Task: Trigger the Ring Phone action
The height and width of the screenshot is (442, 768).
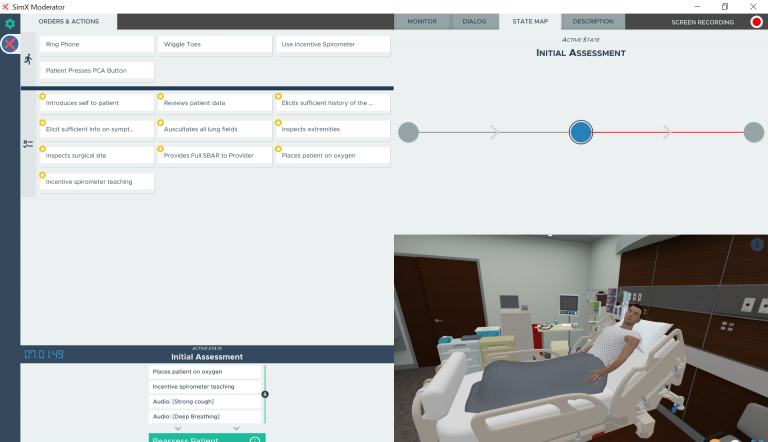Action: [x=97, y=44]
